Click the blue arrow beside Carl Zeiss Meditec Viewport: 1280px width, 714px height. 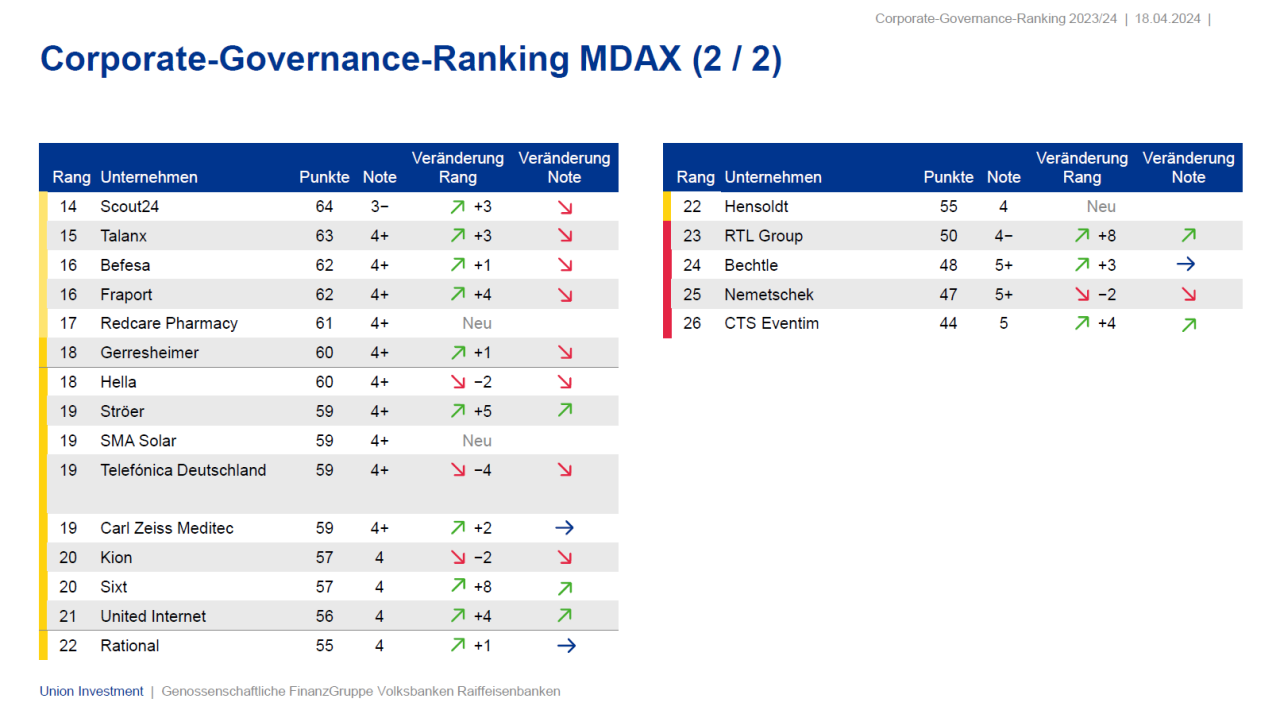(564, 528)
